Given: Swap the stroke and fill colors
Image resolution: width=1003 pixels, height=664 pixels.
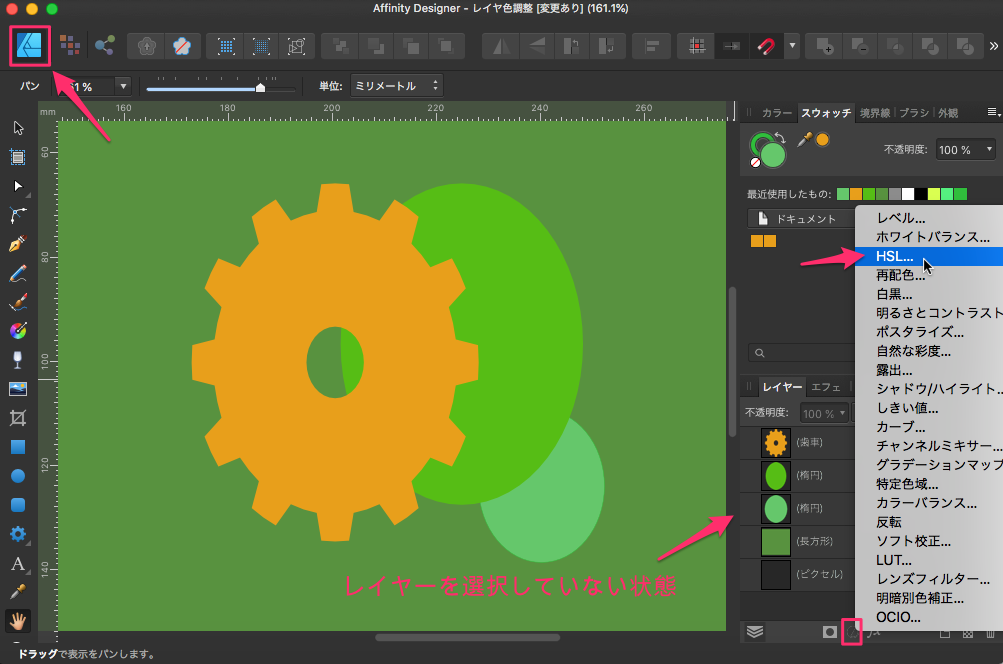Looking at the screenshot, I should (x=780, y=139).
